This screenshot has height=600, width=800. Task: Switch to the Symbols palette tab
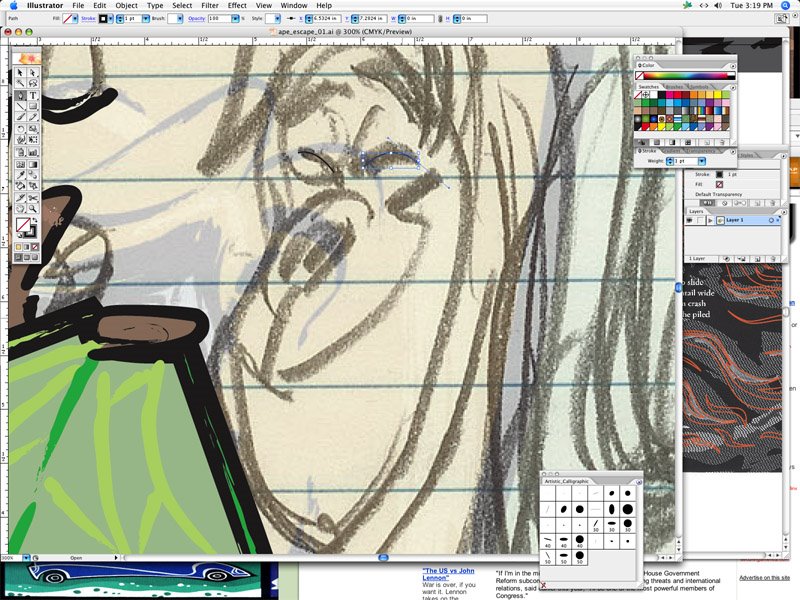click(698, 87)
